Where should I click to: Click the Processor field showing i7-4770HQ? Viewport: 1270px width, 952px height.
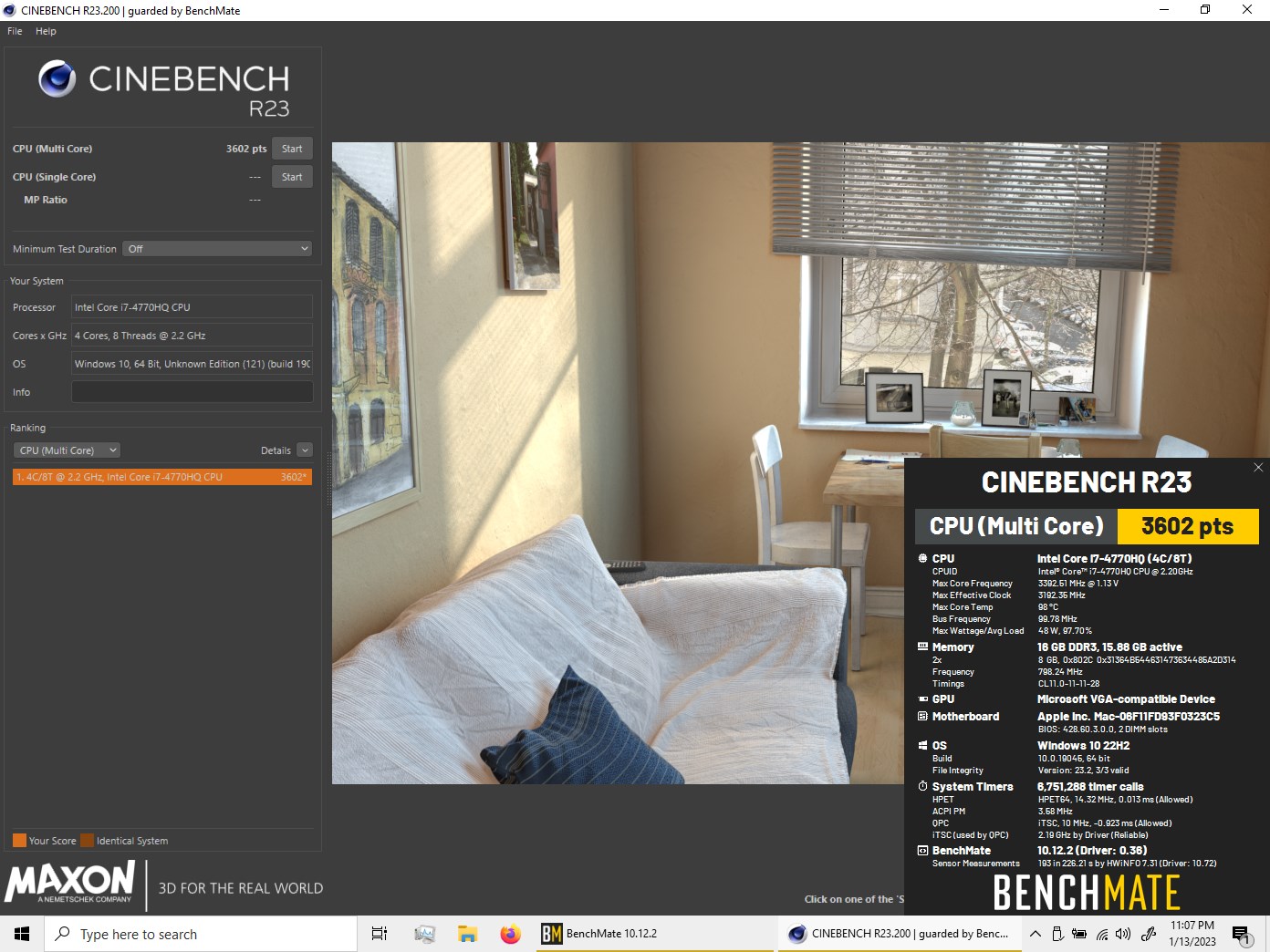pyautogui.click(x=192, y=307)
